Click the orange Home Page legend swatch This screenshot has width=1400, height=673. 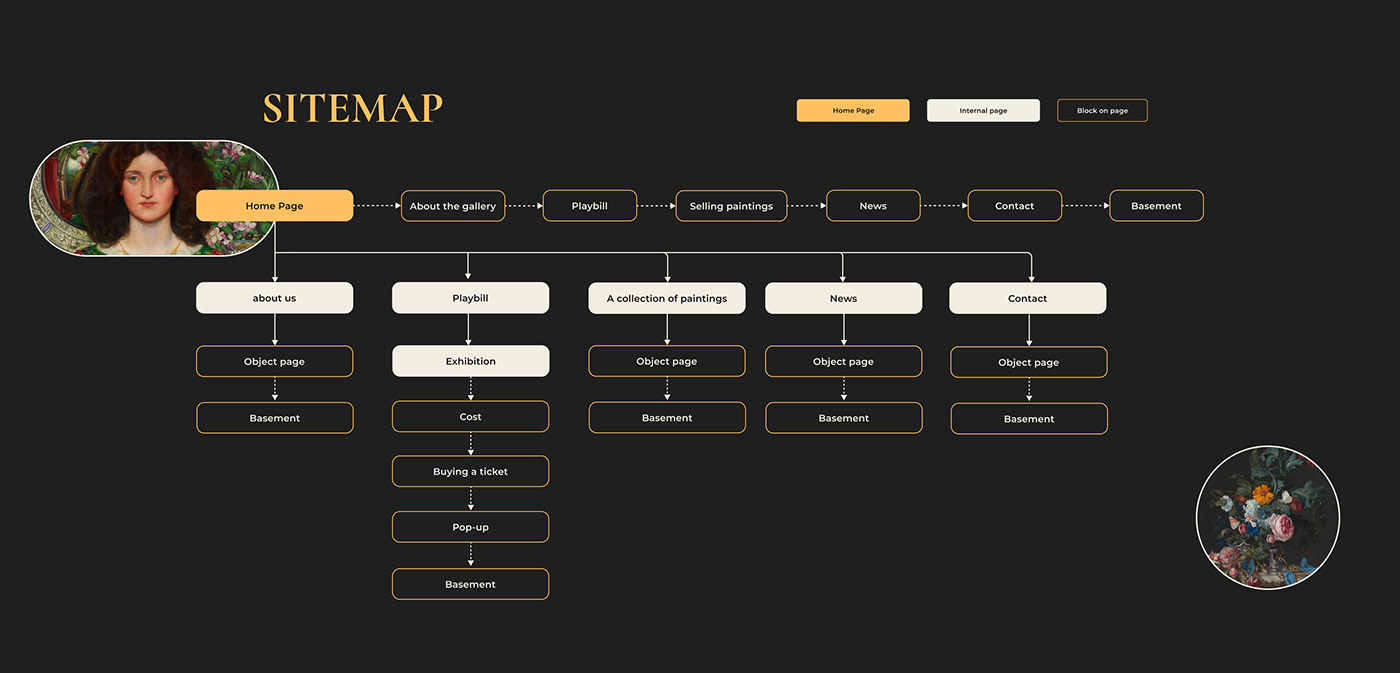point(852,111)
